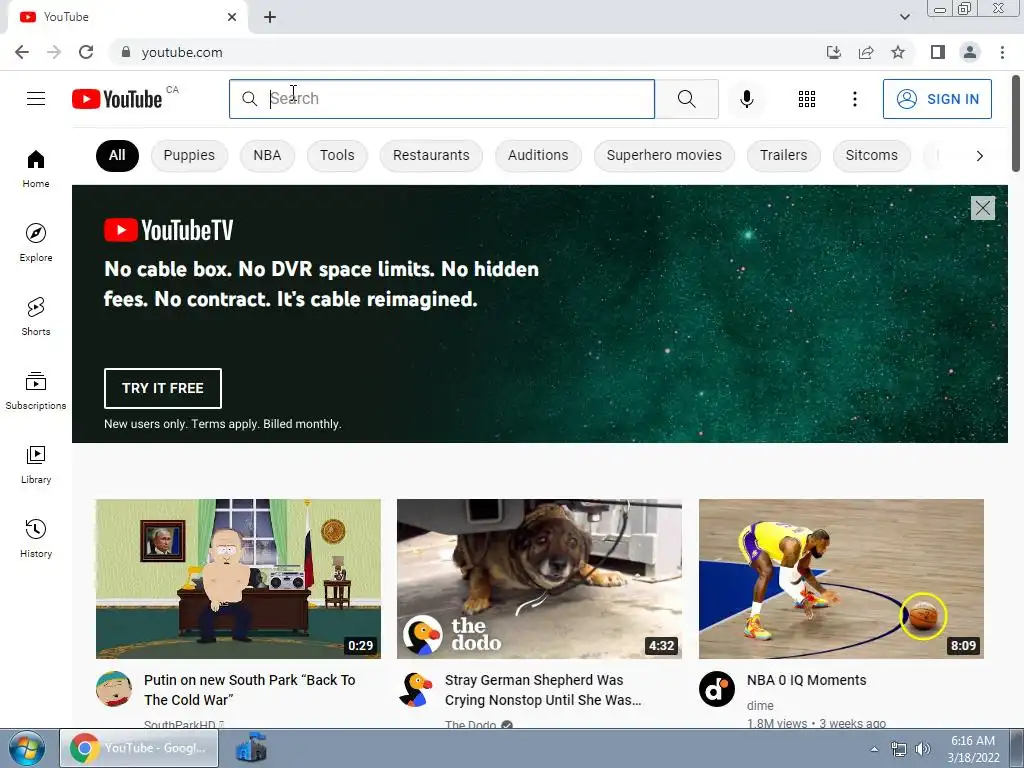The image size is (1024, 768).
Task: Click The Dodo channel avatar
Action: [416, 689]
